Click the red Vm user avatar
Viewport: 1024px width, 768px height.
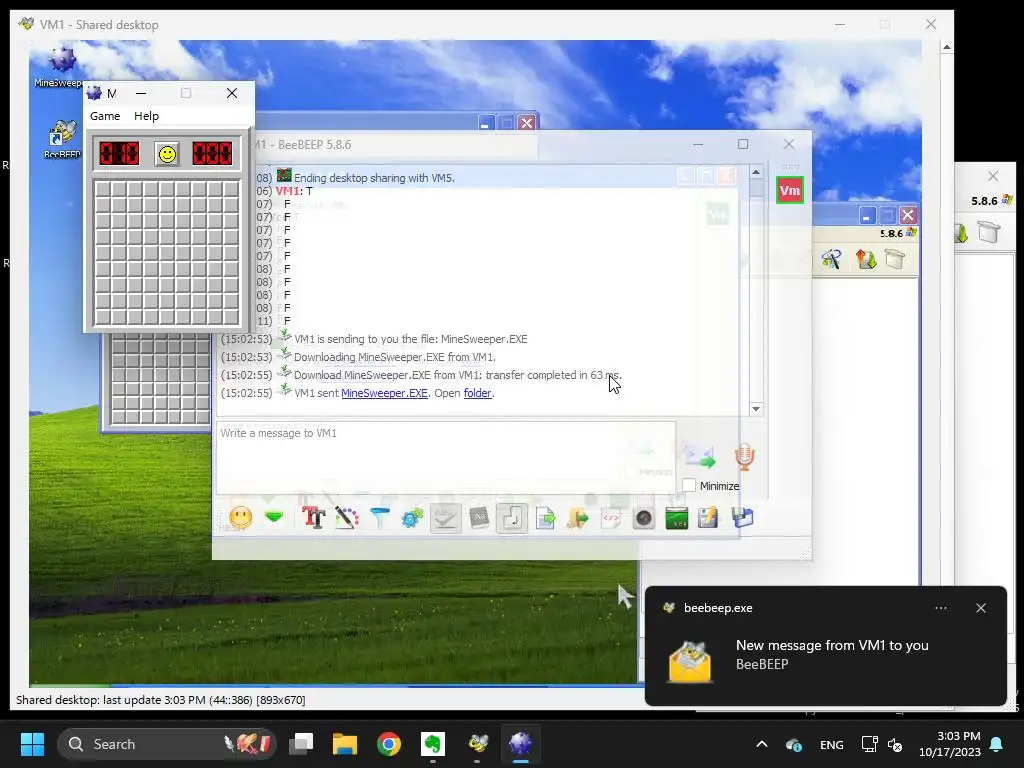tap(790, 191)
